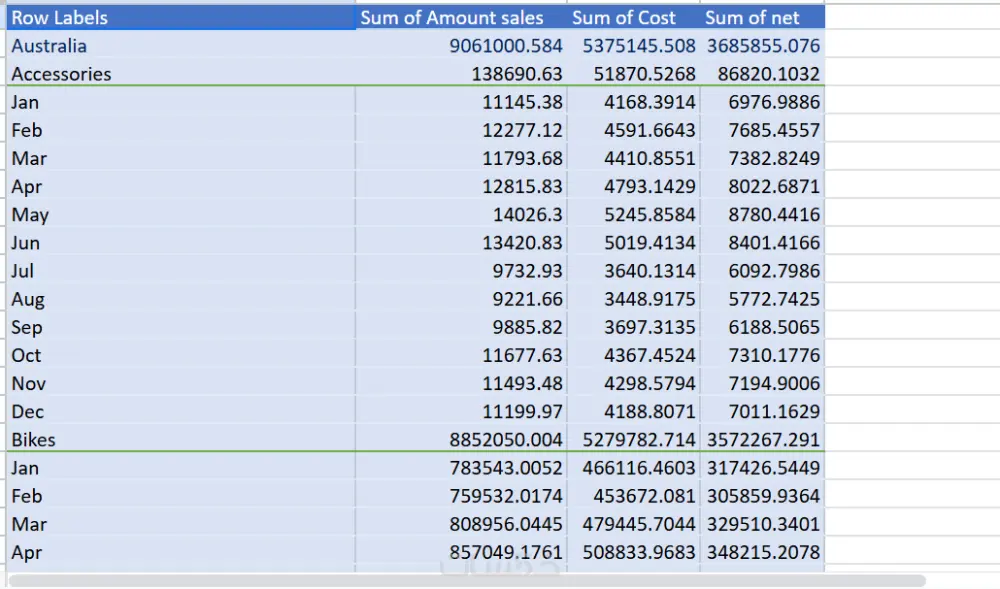Click the Jan row label under Accessories
This screenshot has width=1000, height=589.
(x=24, y=101)
